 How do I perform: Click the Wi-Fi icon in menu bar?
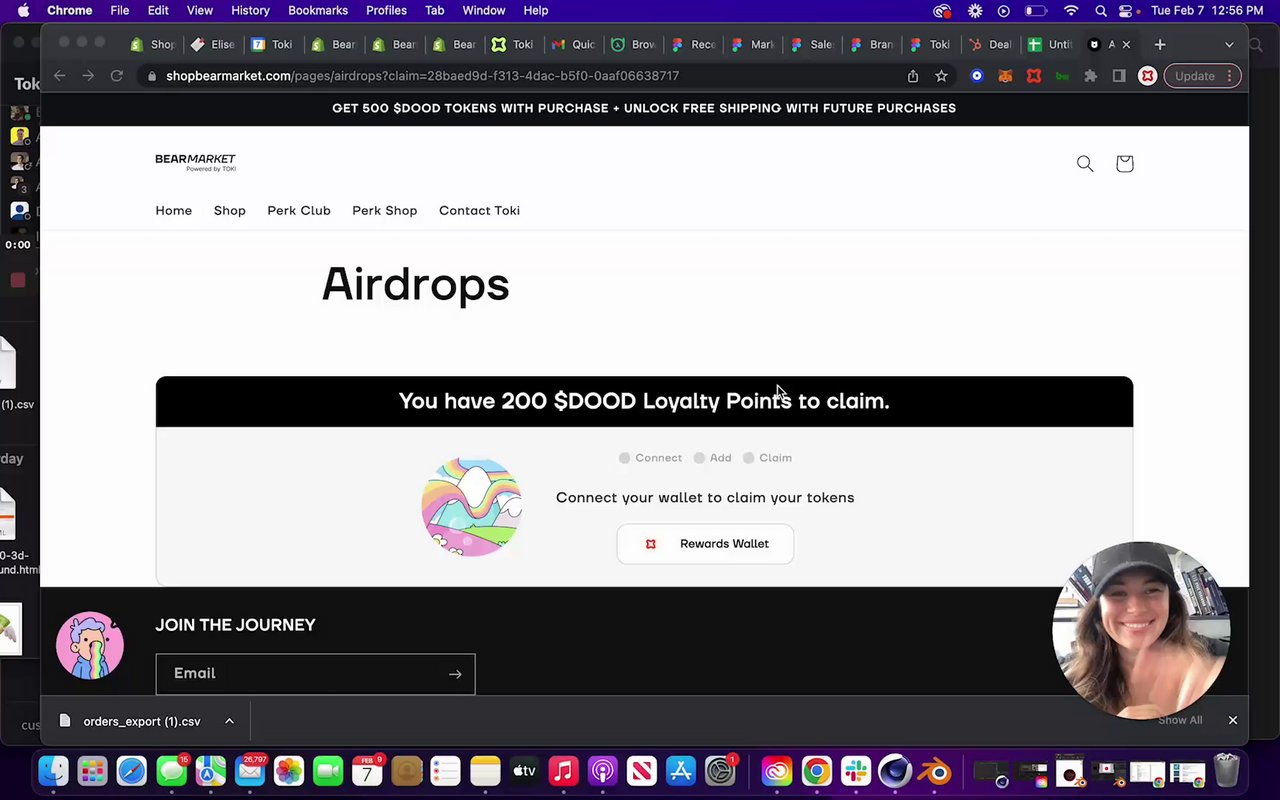click(x=1071, y=11)
